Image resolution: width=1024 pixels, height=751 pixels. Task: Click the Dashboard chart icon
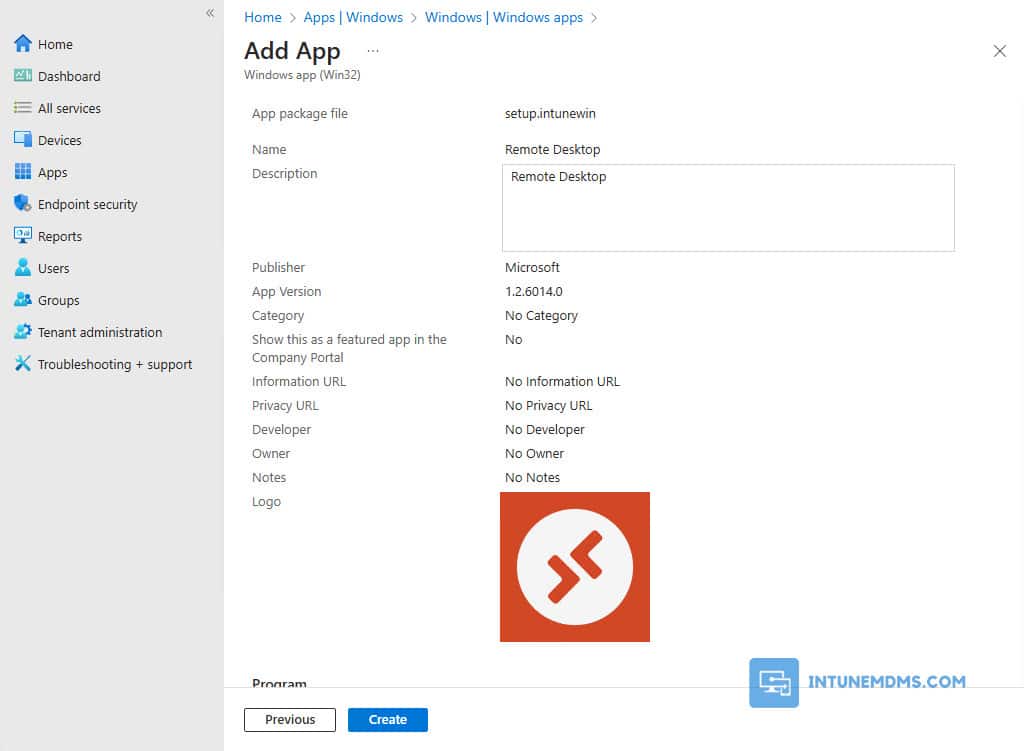23,76
